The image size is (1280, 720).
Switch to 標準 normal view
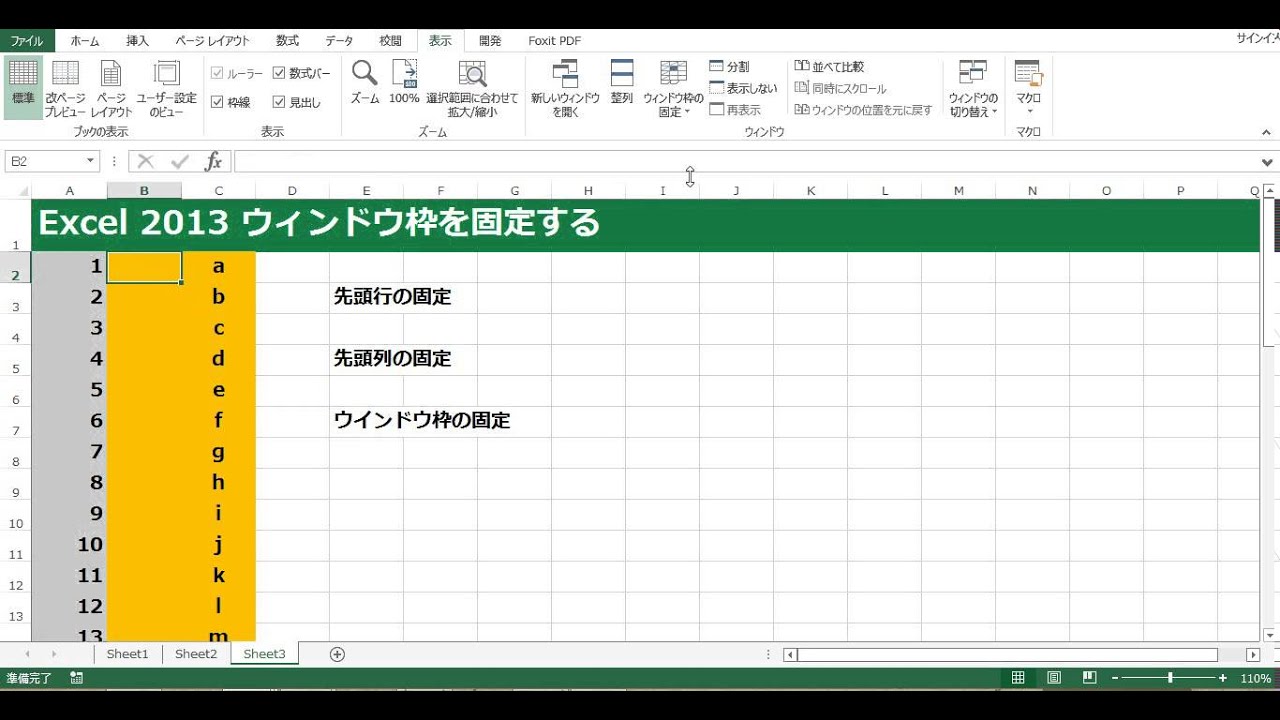[x=22, y=85]
